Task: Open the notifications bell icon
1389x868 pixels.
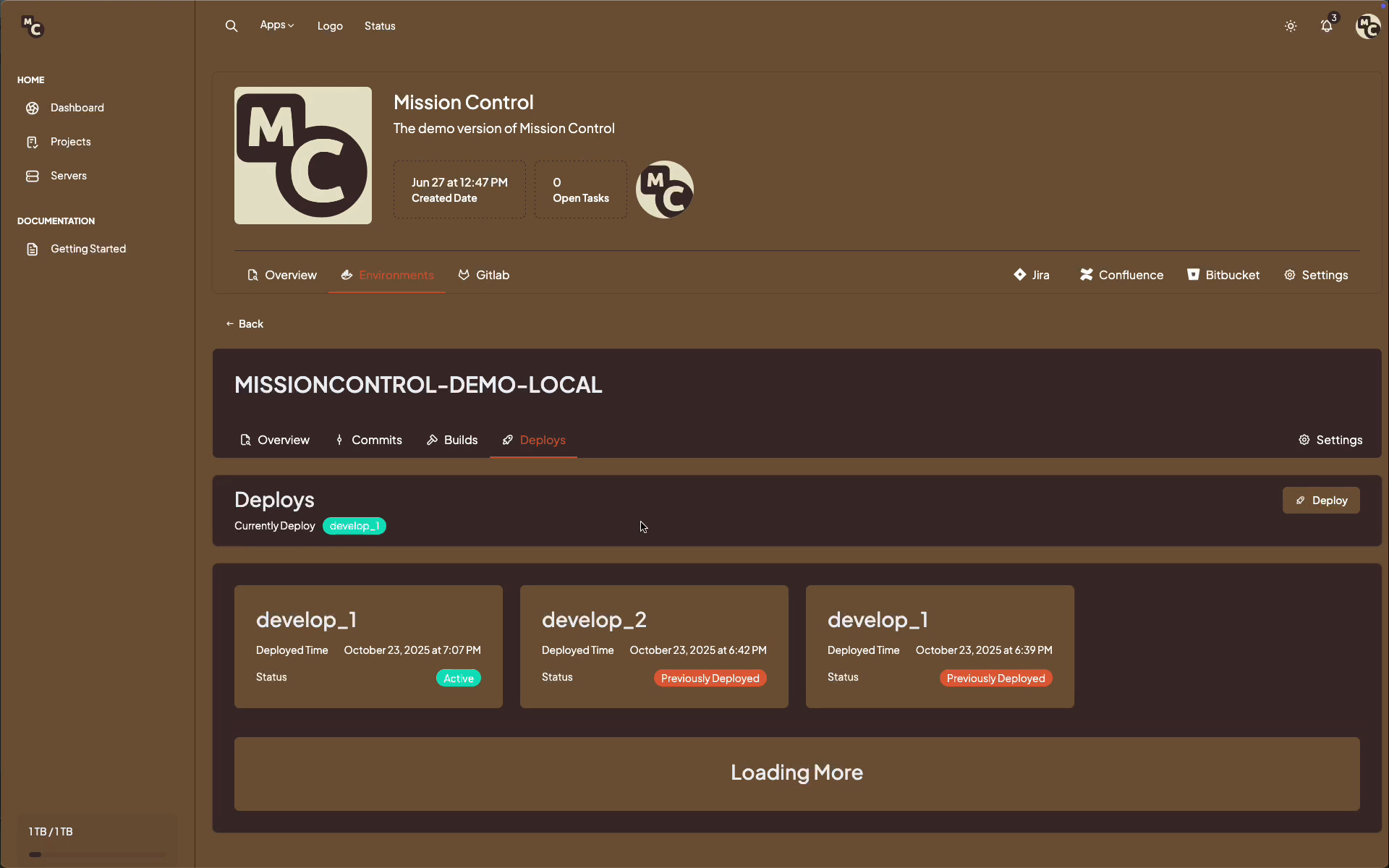Action: (x=1327, y=26)
